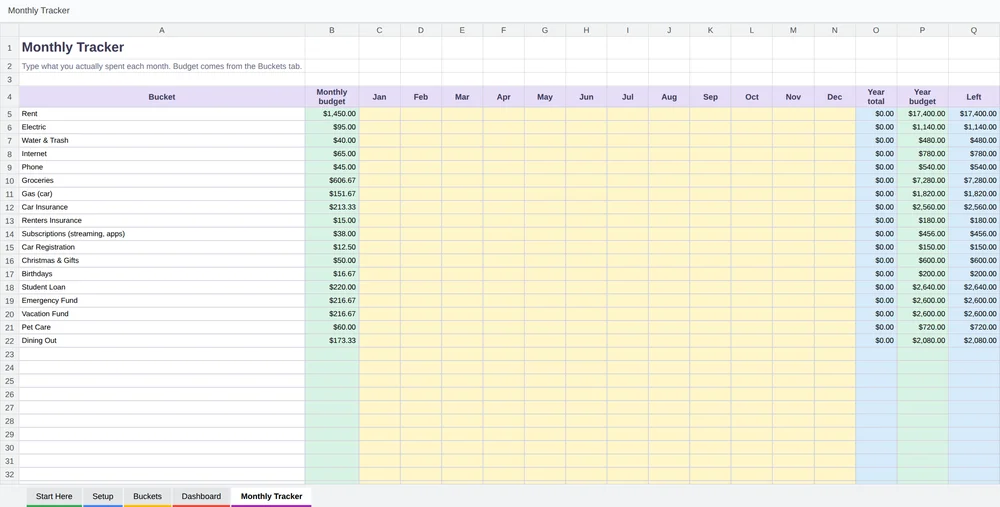Go to the Buckets tab

147,496
